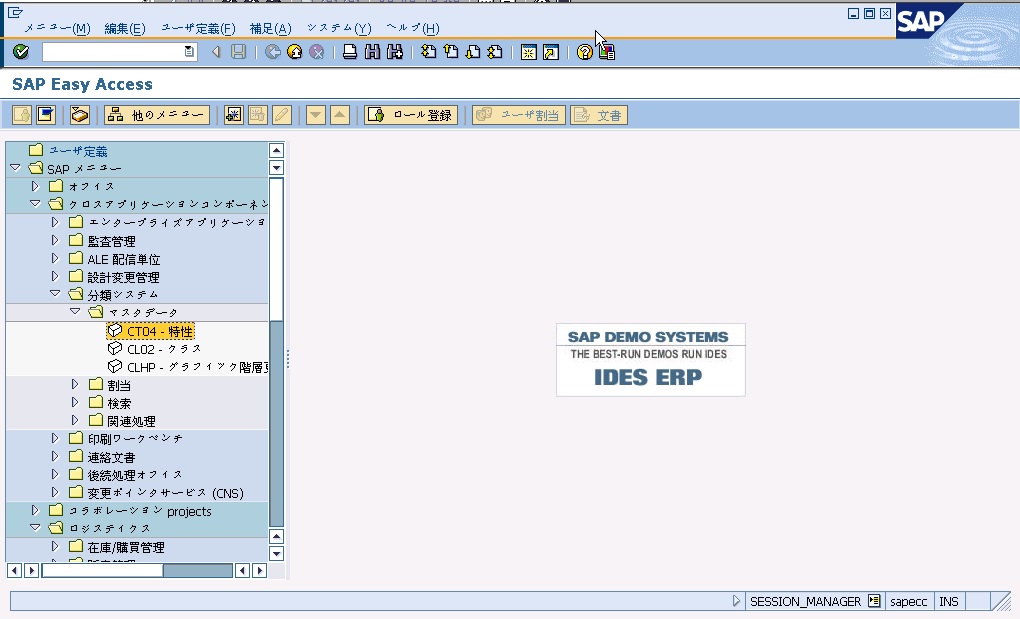Screen dimensions: 1020x619
Task: Select the CT04 - 特性 transaction
Action: [x=159, y=332]
